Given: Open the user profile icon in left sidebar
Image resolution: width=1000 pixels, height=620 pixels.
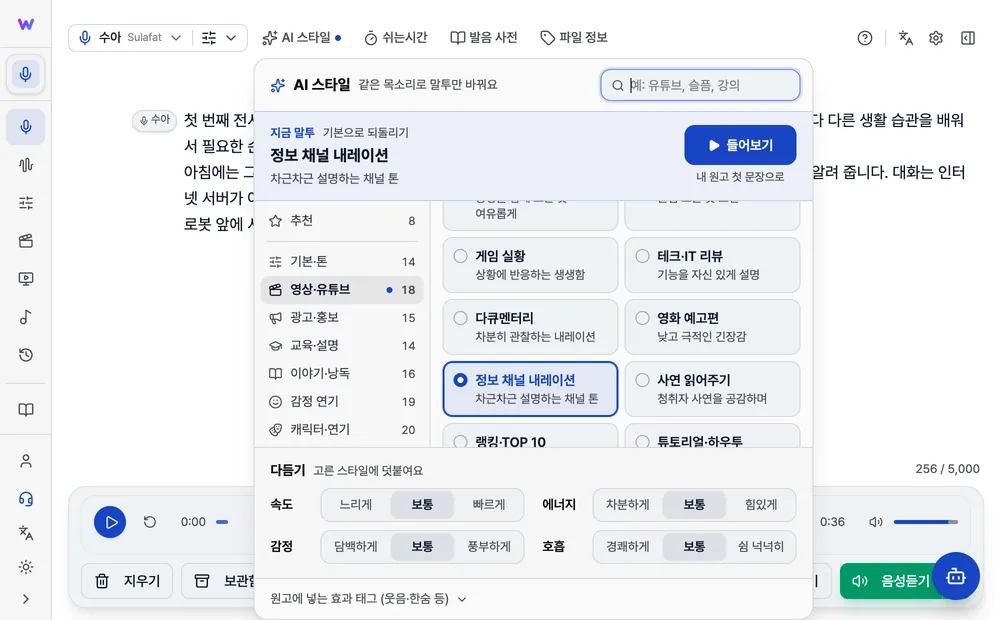Looking at the screenshot, I should coord(26,461).
